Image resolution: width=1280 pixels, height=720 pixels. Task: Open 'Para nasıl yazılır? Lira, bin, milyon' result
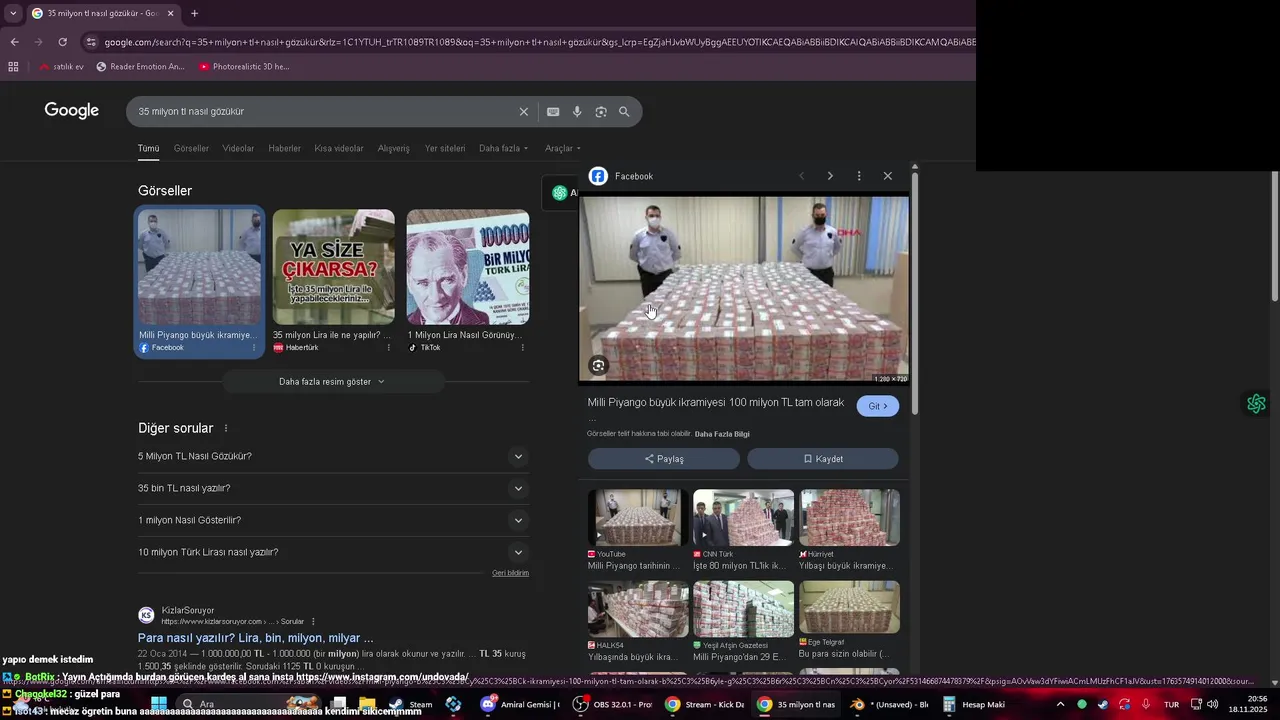(256, 638)
